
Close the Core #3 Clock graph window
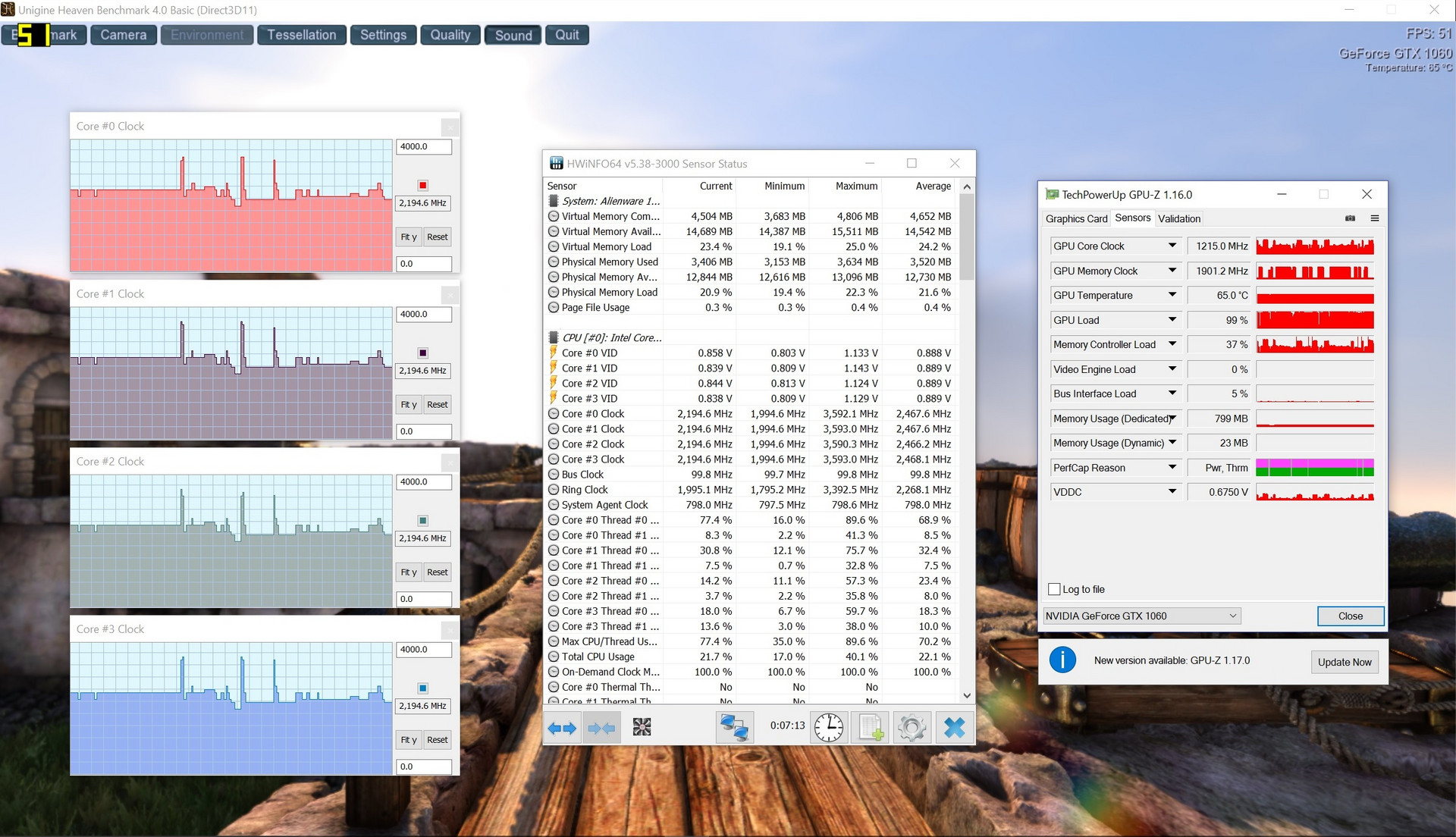[450, 629]
